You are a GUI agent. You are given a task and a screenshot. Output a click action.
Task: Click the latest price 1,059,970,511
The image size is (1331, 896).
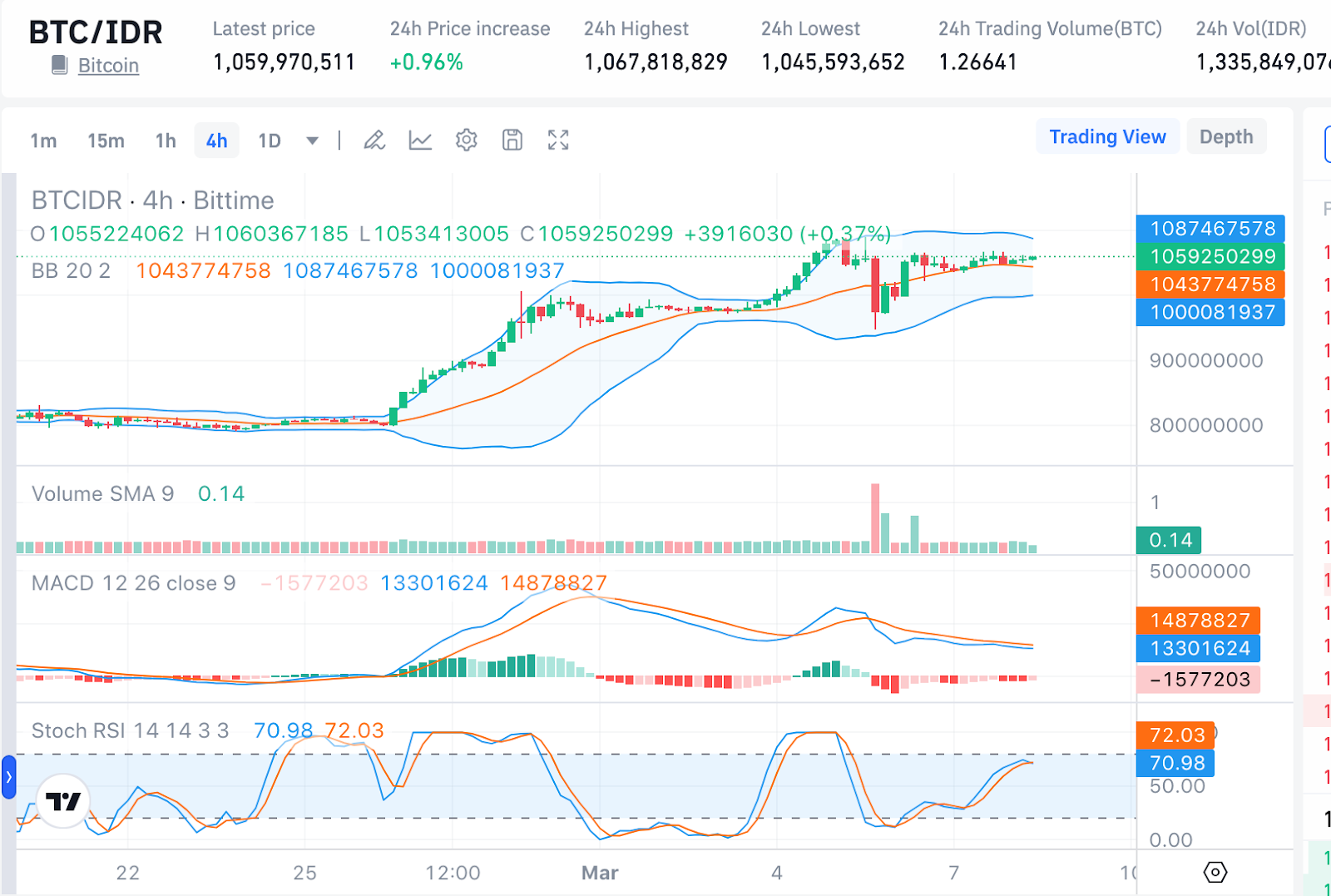coord(284,62)
